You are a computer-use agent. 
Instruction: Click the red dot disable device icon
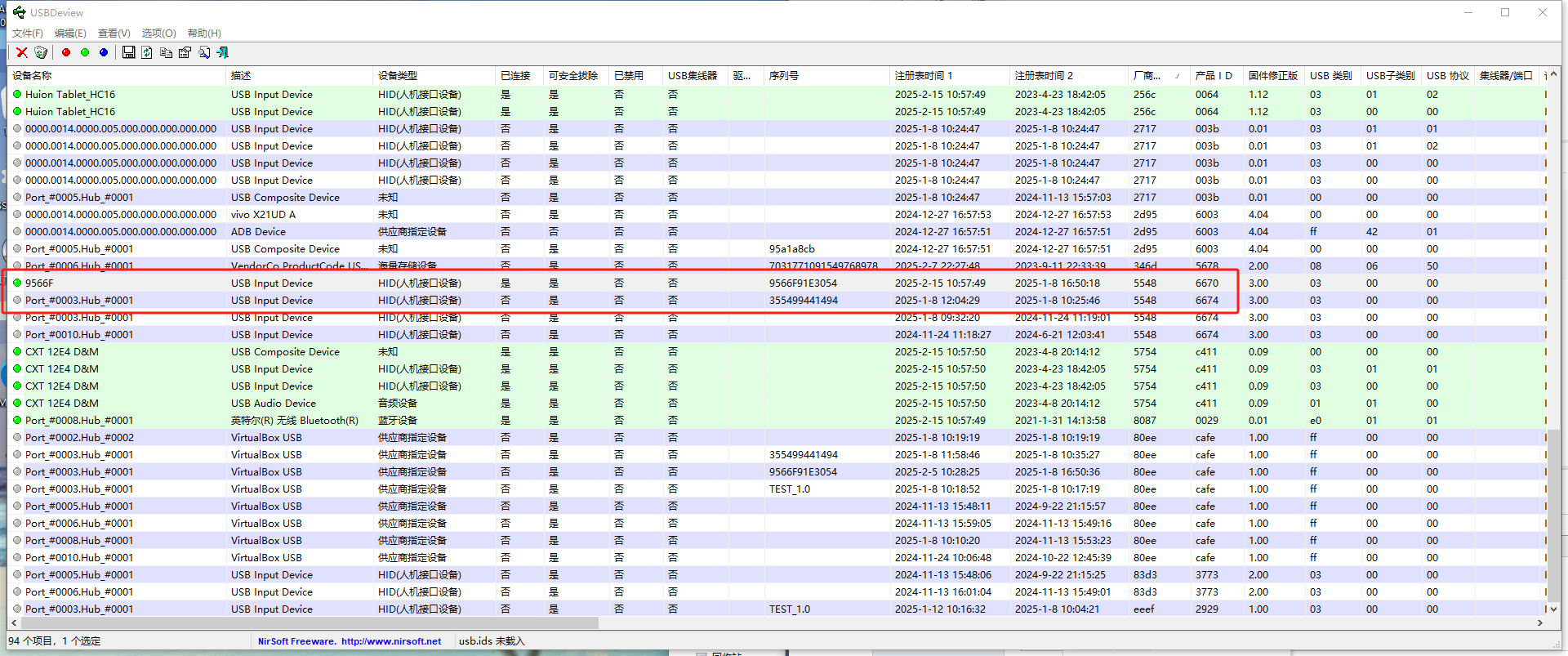[66, 52]
